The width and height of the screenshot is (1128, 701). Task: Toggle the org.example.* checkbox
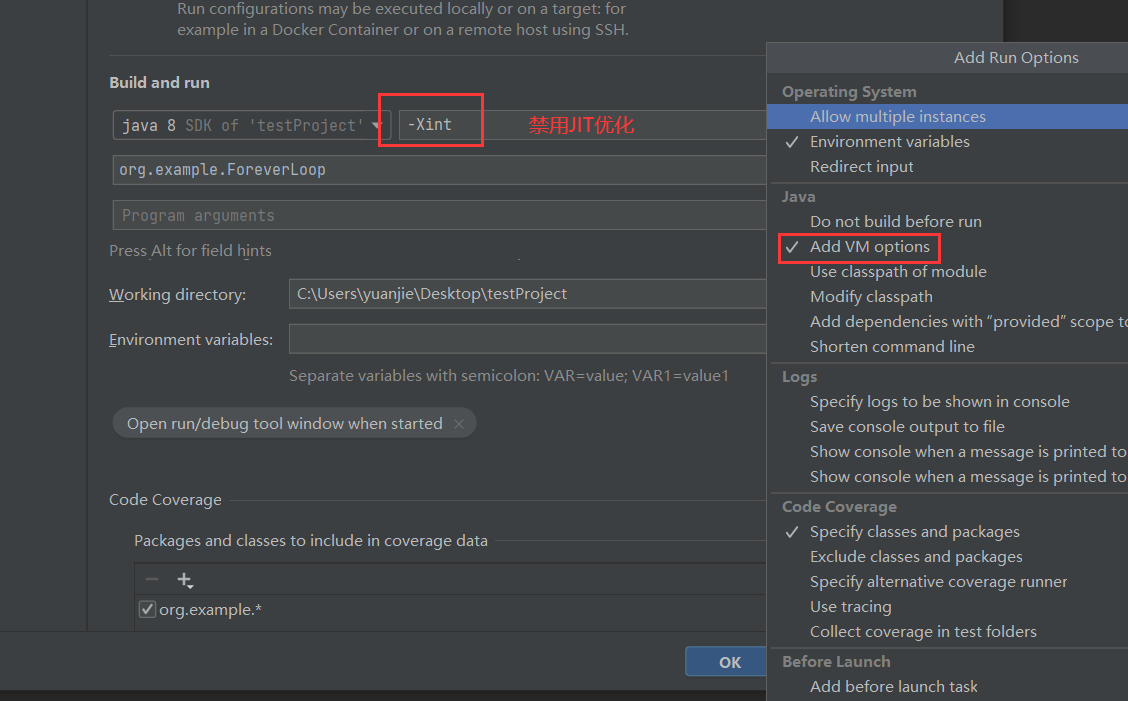pyautogui.click(x=147, y=610)
